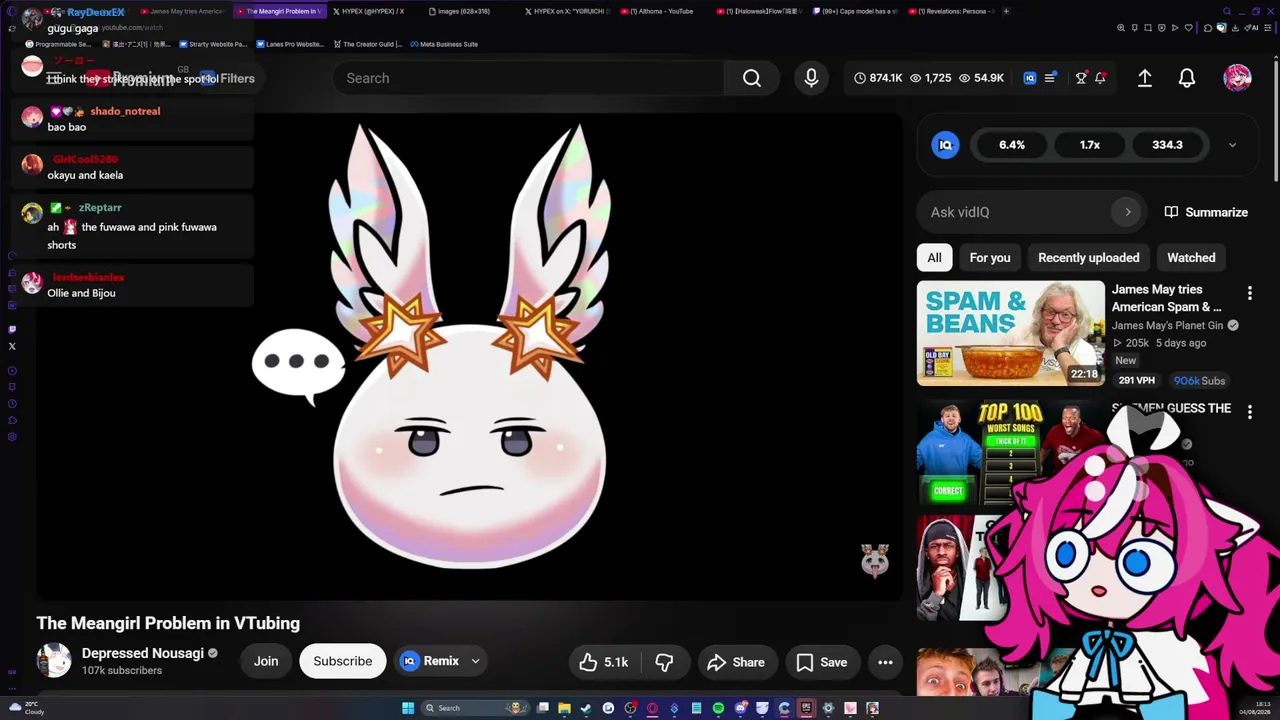Open James May's Planet Gin channel link
The height and width of the screenshot is (720, 1280).
(1169, 325)
